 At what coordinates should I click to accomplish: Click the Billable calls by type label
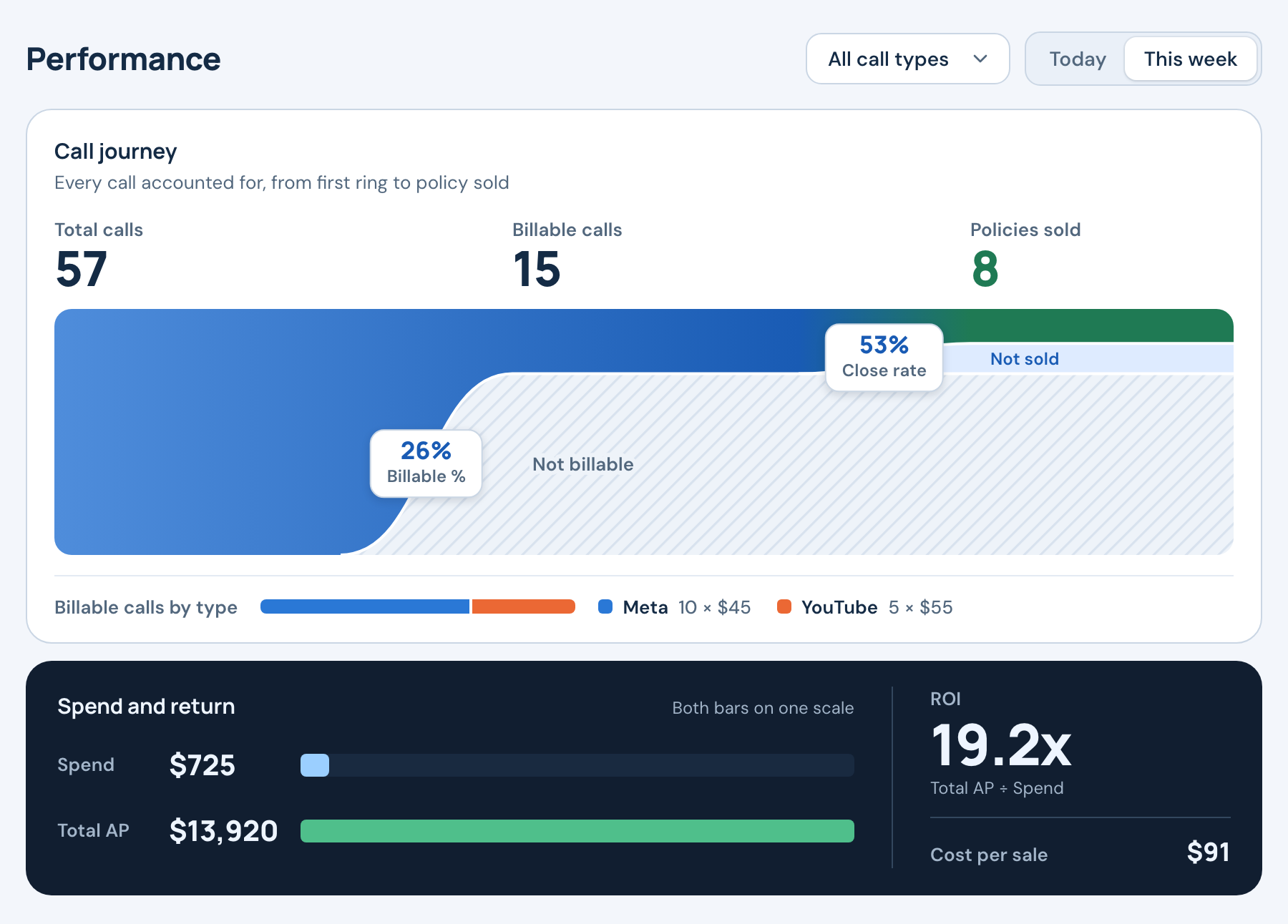point(146,607)
